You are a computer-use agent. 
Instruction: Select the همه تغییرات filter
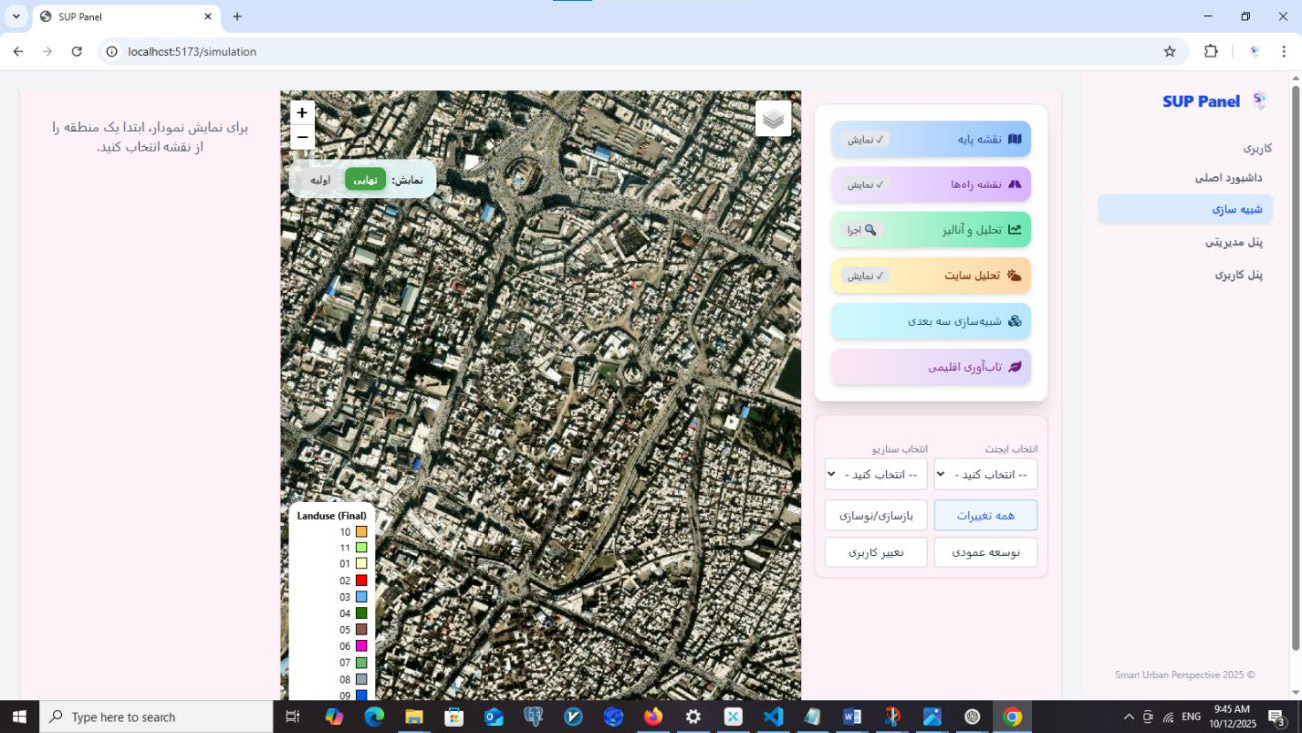(x=985, y=515)
